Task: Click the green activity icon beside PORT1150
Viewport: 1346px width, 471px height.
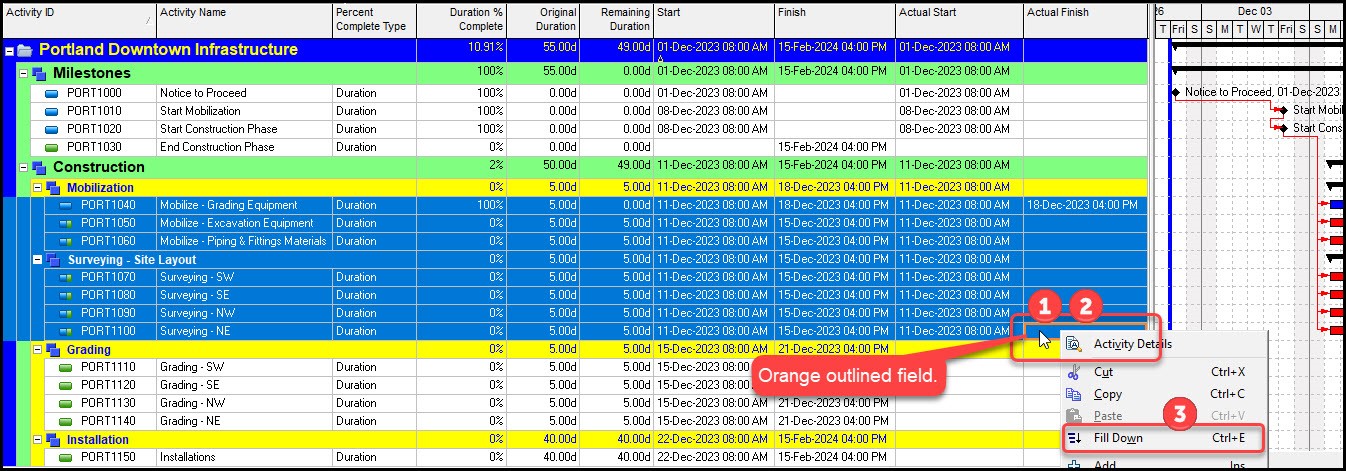Action: pyautogui.click(x=67, y=458)
